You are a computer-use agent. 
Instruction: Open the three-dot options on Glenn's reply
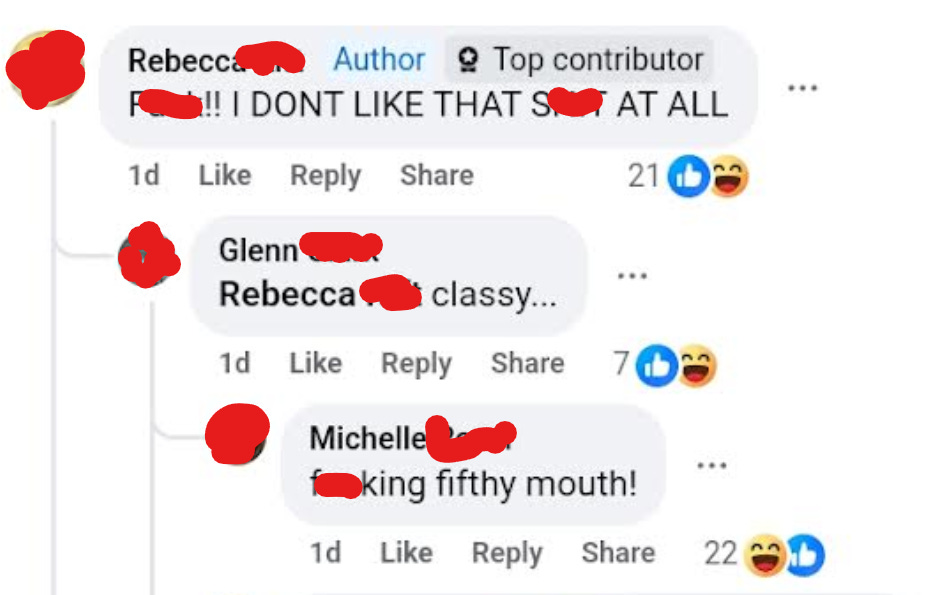point(632,276)
